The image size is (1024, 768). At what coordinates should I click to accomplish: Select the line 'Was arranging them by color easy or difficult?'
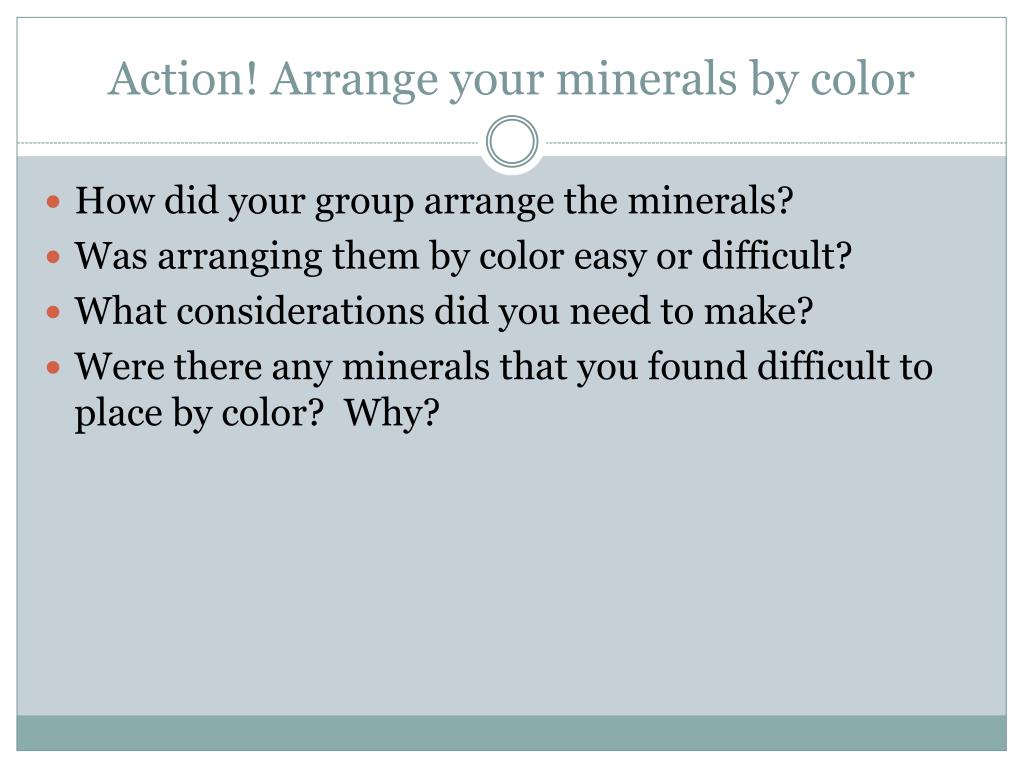[463, 257]
